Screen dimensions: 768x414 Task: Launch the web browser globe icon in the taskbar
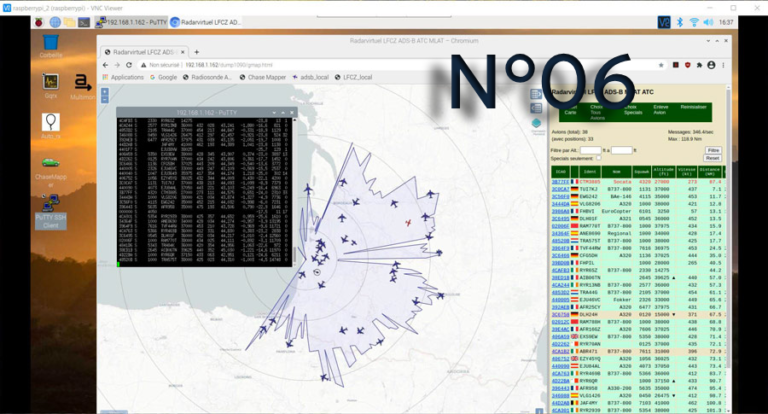pos(55,23)
